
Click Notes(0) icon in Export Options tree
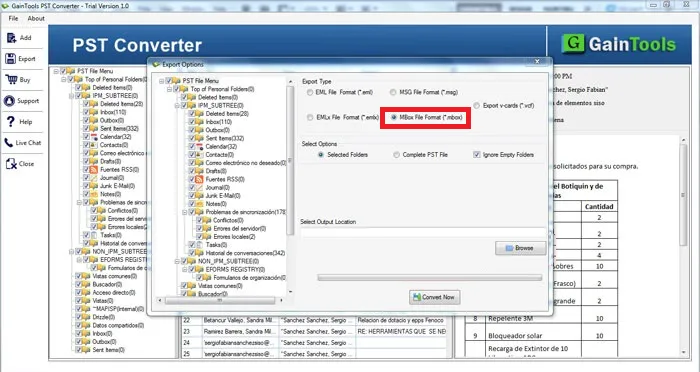point(200,204)
